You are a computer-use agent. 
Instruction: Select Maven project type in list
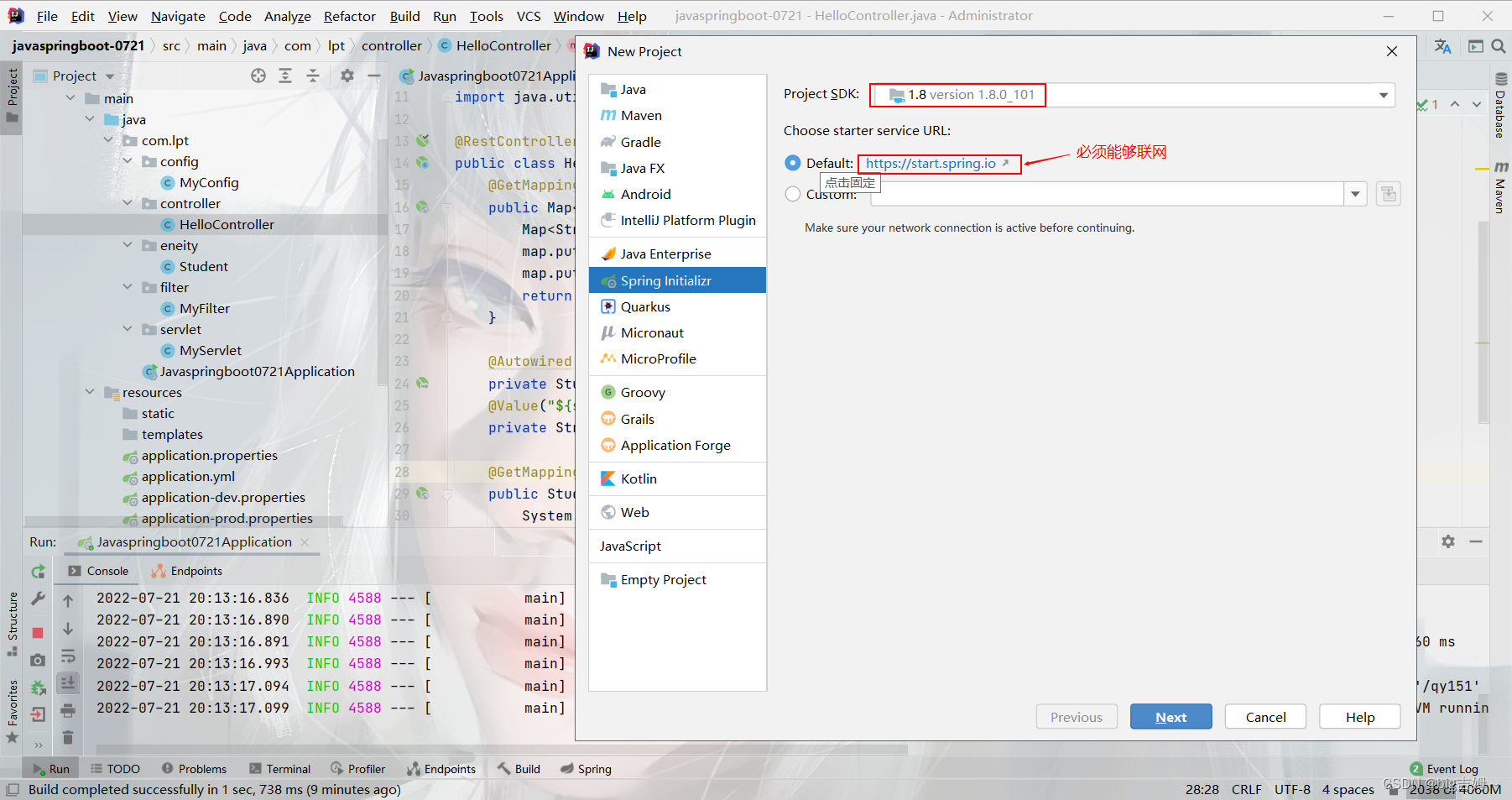(678, 115)
